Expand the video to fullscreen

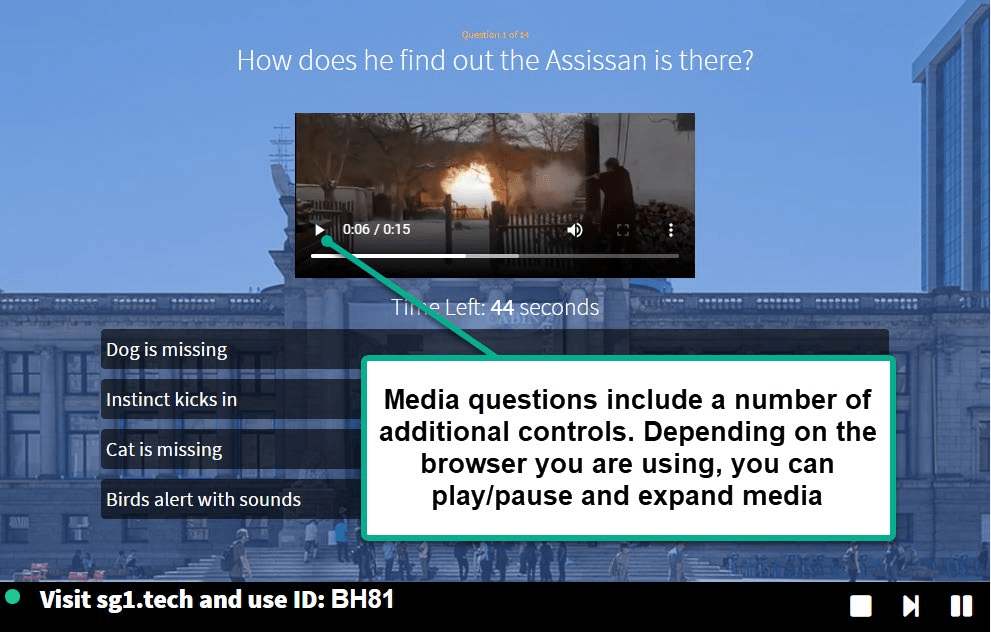pyautogui.click(x=622, y=229)
